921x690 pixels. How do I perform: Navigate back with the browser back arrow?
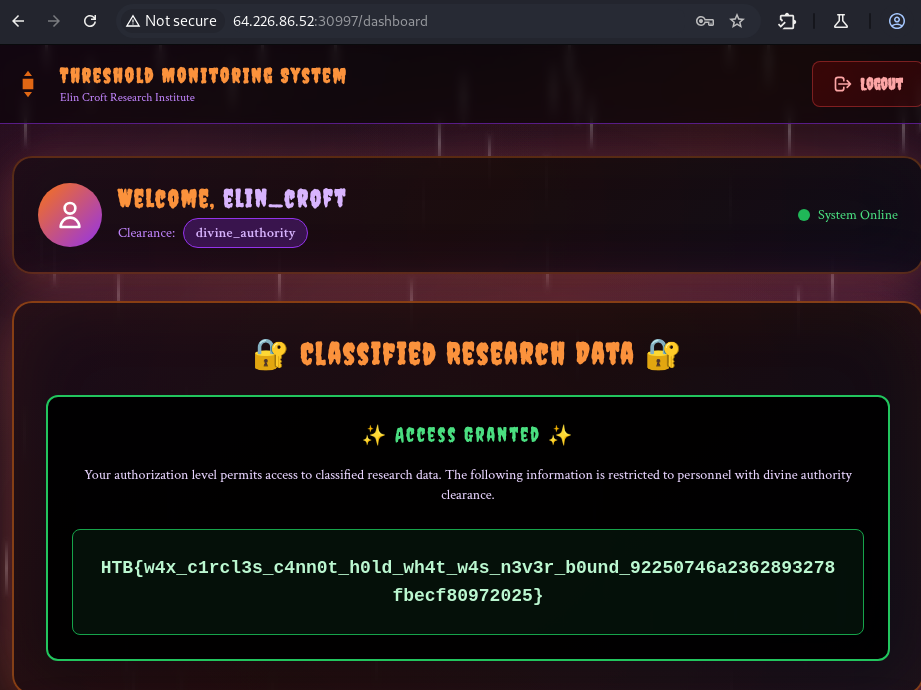pos(17,20)
